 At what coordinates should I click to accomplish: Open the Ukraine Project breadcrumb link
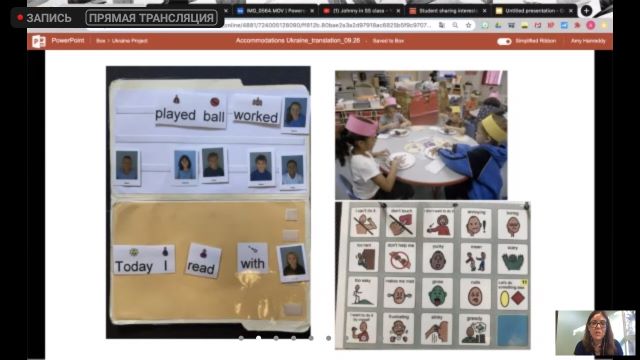(x=129, y=41)
